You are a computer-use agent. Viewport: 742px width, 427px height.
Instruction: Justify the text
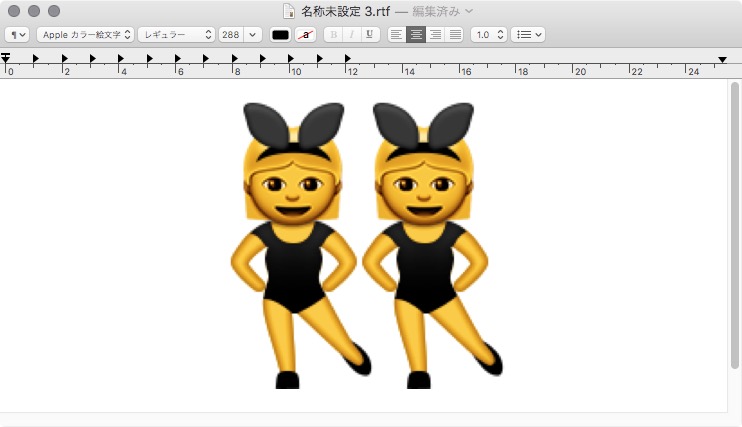tap(455, 35)
